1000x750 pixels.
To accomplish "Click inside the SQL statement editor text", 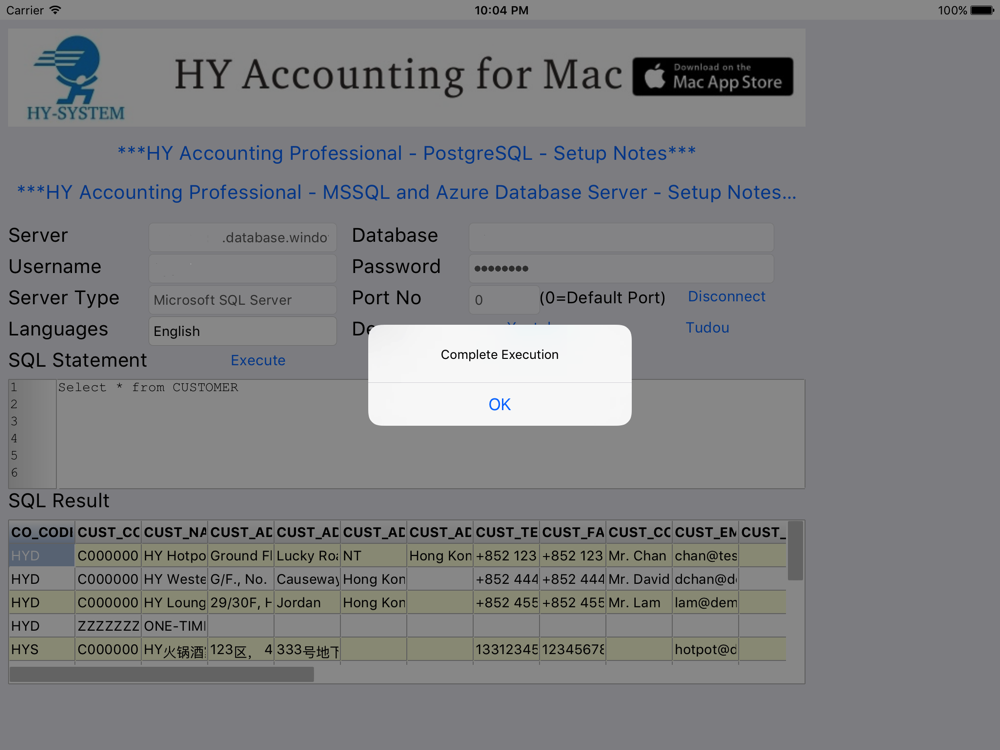I will [148, 387].
